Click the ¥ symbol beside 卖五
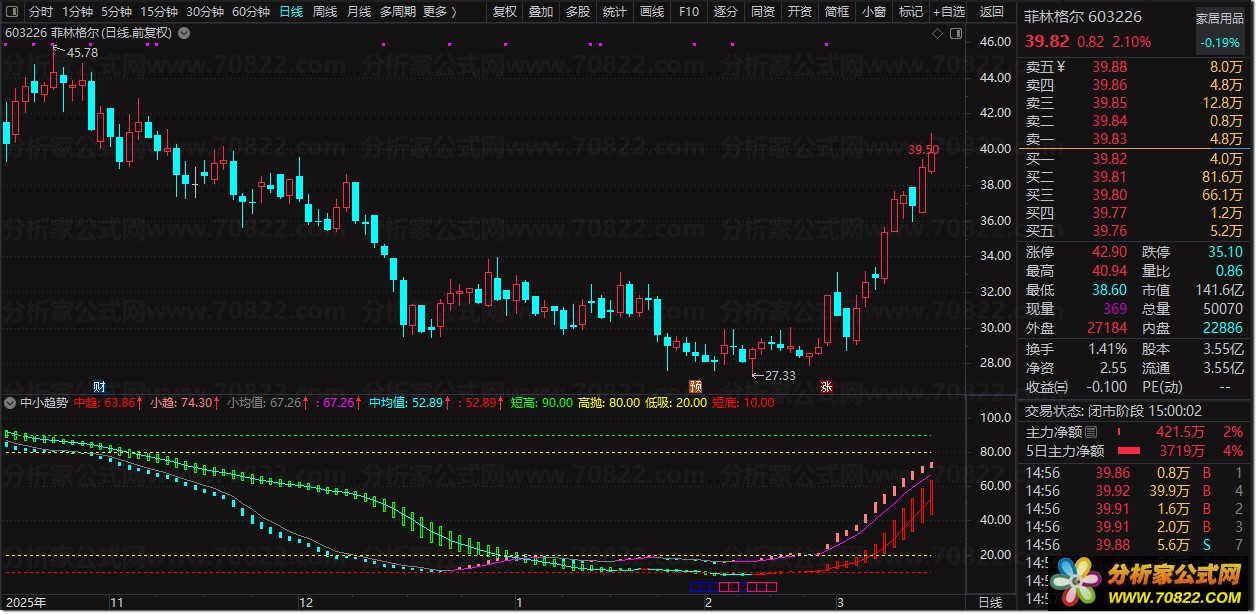 (x=1062, y=67)
